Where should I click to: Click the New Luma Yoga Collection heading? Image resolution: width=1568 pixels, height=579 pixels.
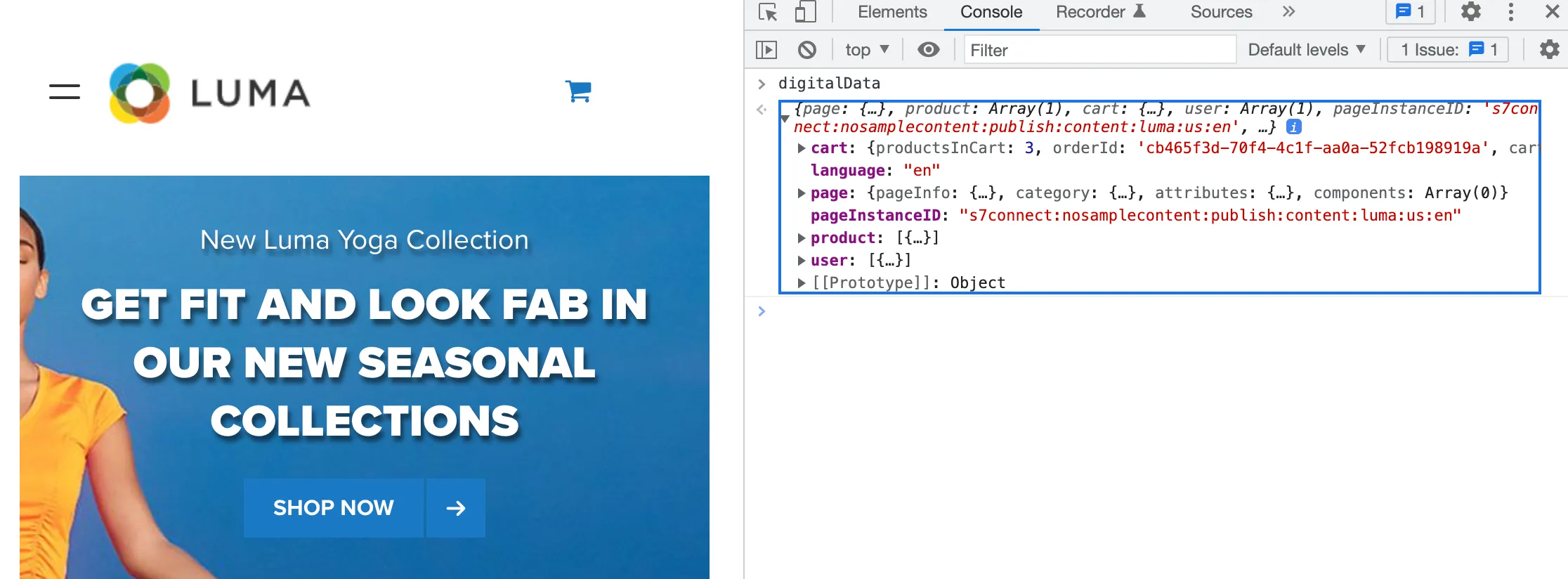coord(365,240)
